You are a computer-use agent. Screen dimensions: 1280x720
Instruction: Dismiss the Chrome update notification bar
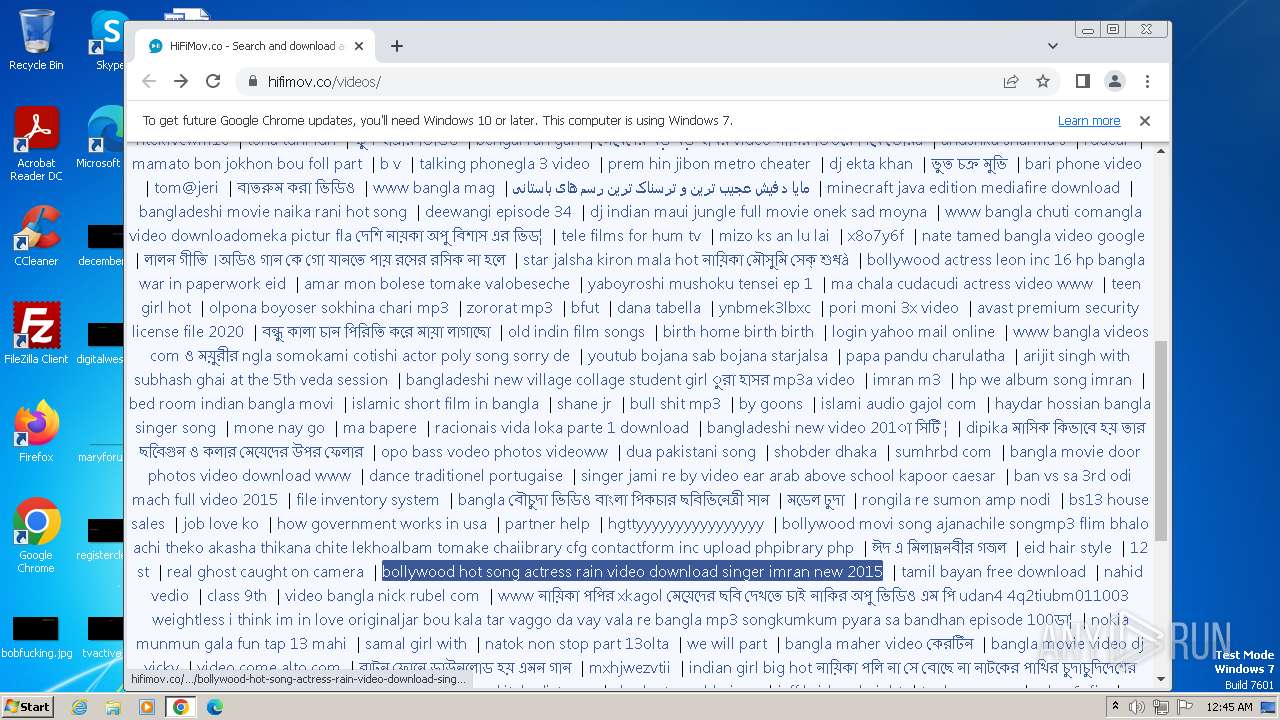(1145, 121)
